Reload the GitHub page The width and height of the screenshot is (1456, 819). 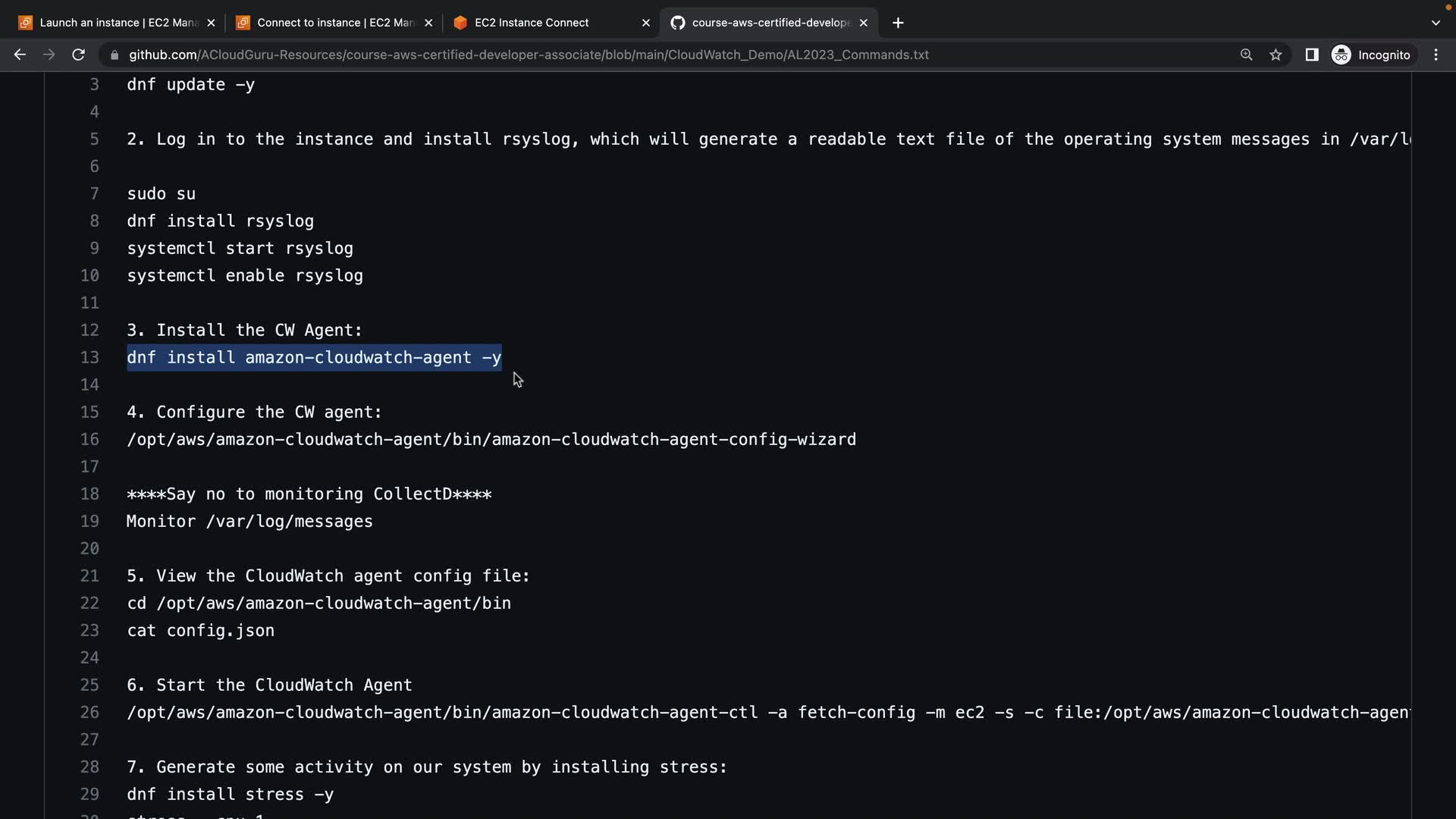[78, 55]
